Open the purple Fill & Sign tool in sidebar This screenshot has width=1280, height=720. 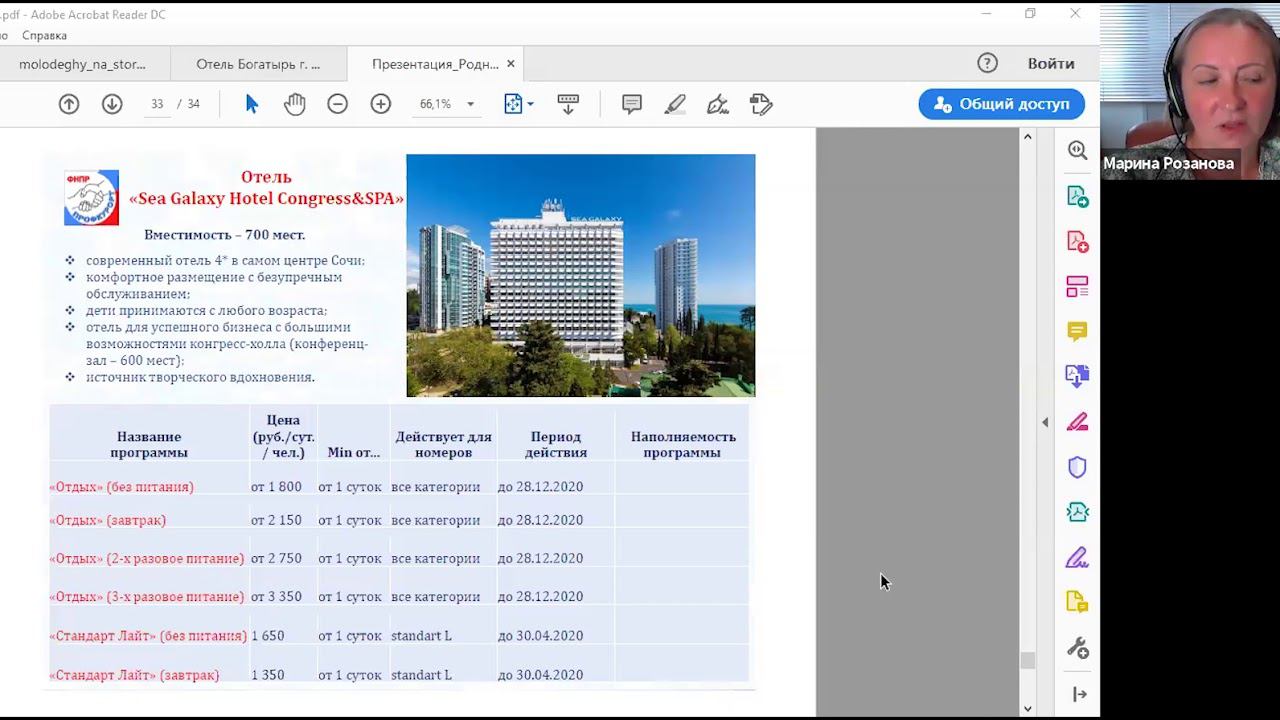pos(1077,557)
